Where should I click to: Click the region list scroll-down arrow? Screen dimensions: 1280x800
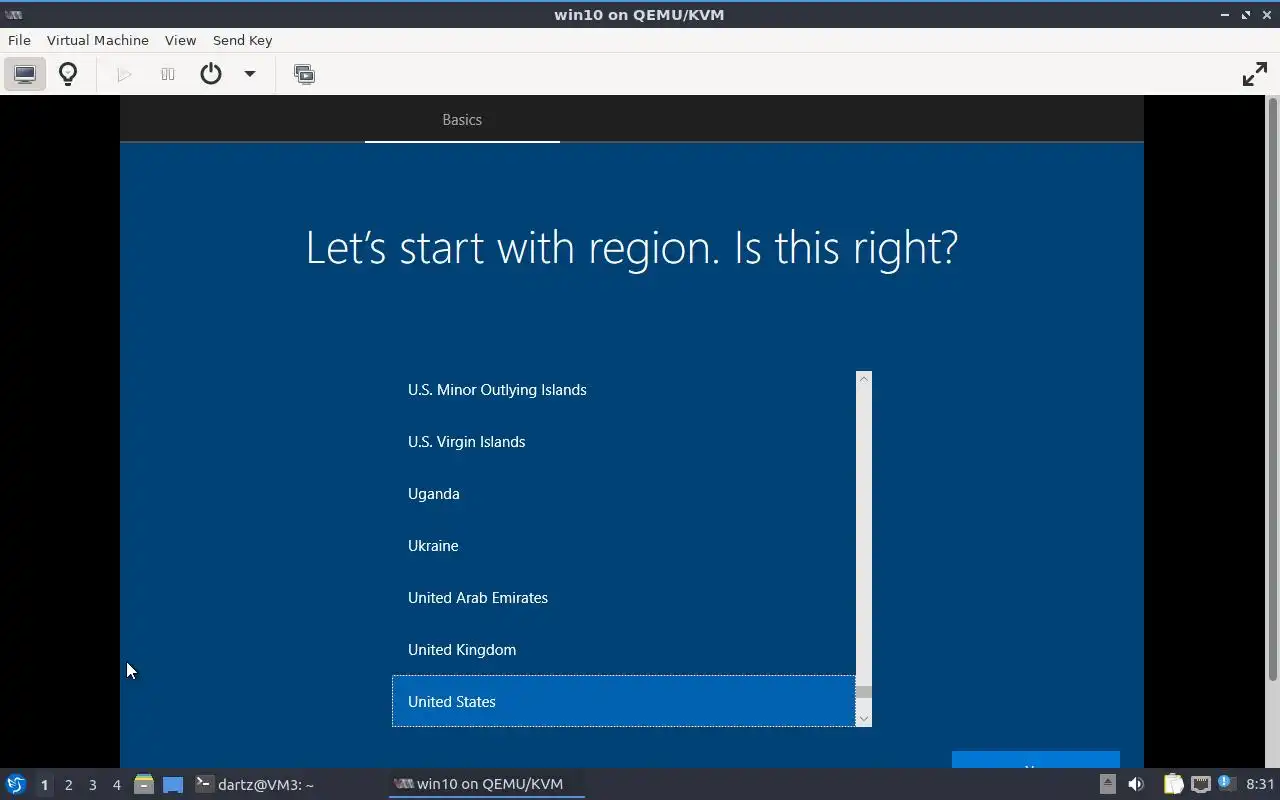point(864,718)
